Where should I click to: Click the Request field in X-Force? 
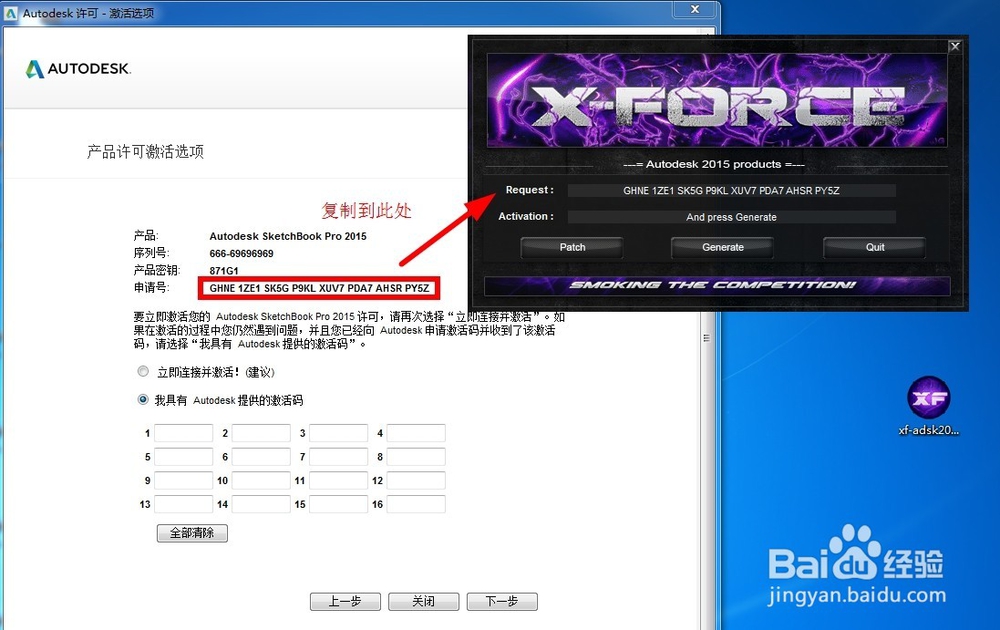pos(732,191)
